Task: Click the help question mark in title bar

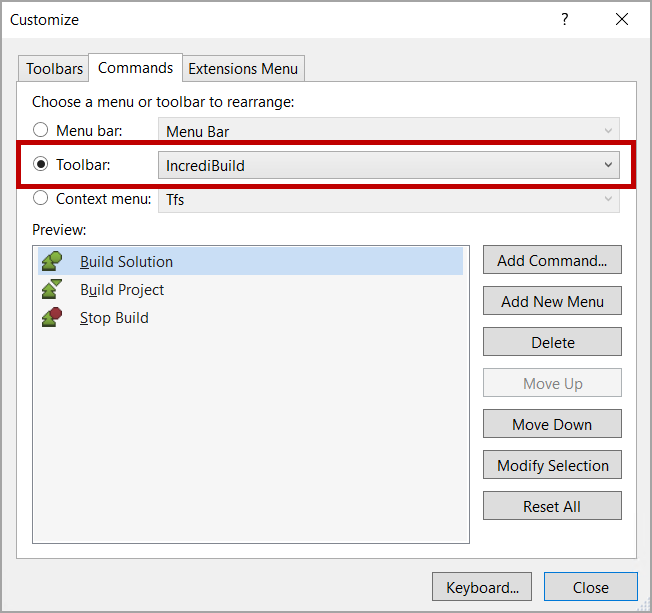Action: [x=565, y=20]
